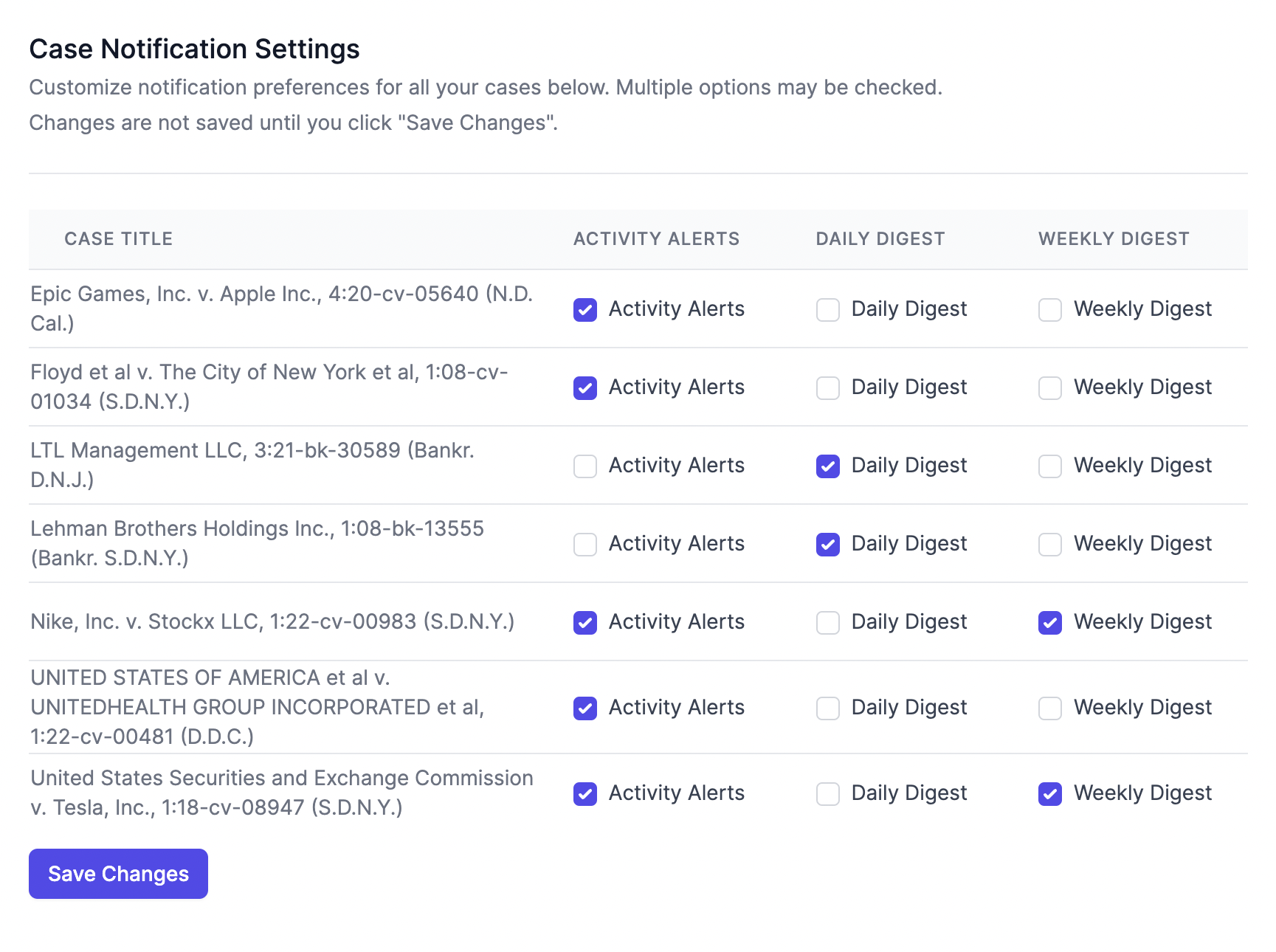
Task: Click the Floyd et al v. City of New York title
Action: pyautogui.click(x=269, y=387)
